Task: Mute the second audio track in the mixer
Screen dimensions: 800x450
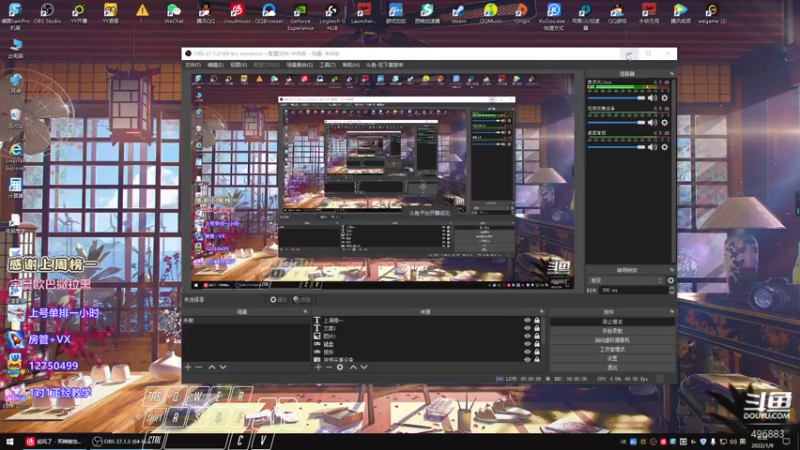Action: click(x=652, y=122)
